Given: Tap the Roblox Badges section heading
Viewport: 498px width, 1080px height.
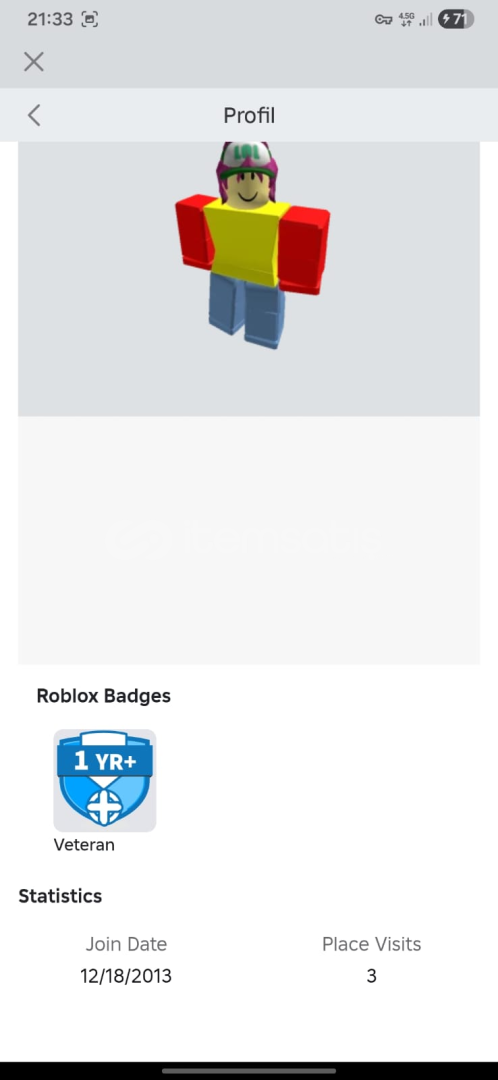Looking at the screenshot, I should 103,696.
